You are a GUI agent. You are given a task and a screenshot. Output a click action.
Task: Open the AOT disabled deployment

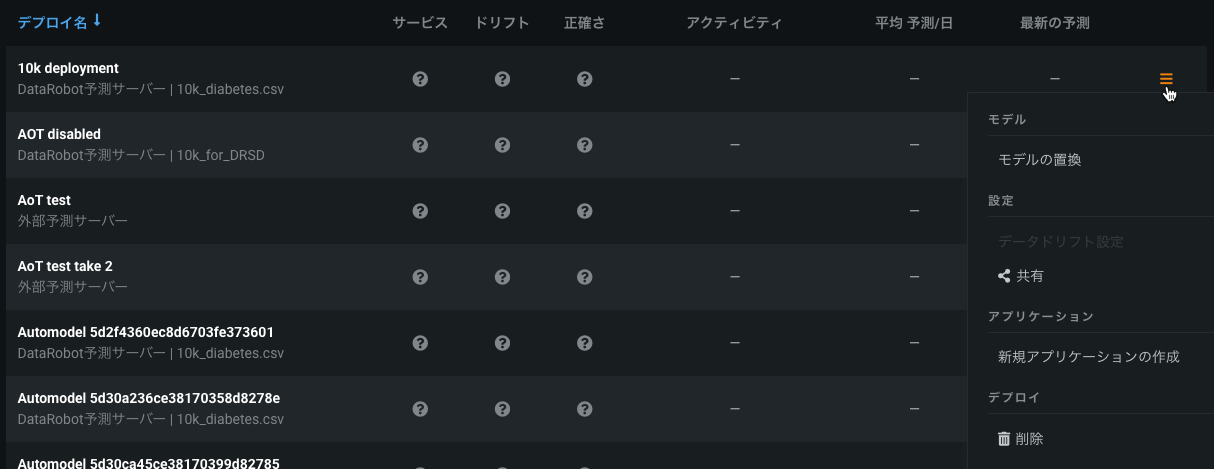pyautogui.click(x=59, y=134)
